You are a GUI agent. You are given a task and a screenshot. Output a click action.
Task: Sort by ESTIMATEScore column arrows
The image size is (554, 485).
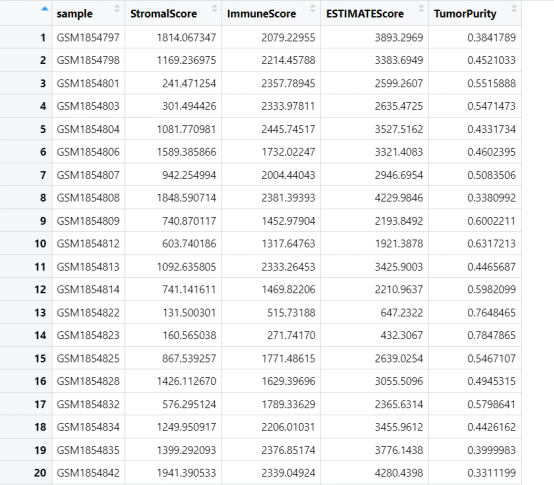click(421, 9)
